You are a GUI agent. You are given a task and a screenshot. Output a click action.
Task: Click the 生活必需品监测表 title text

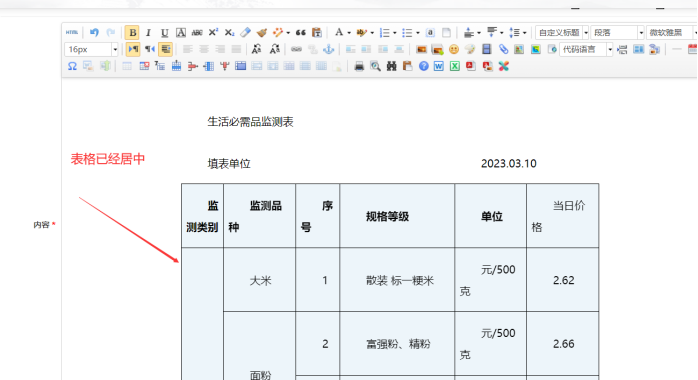[250, 122]
